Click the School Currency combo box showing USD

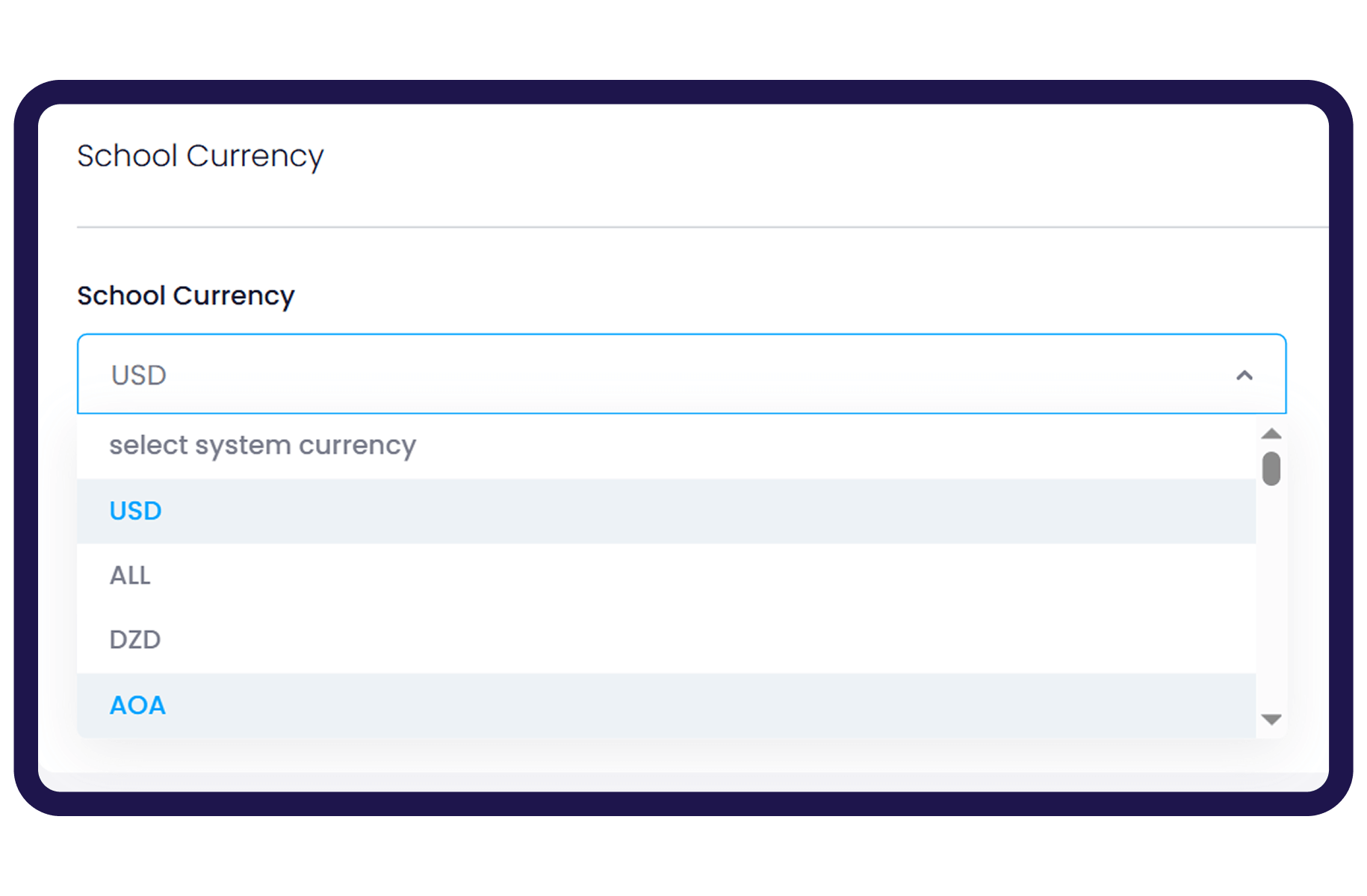click(672, 374)
